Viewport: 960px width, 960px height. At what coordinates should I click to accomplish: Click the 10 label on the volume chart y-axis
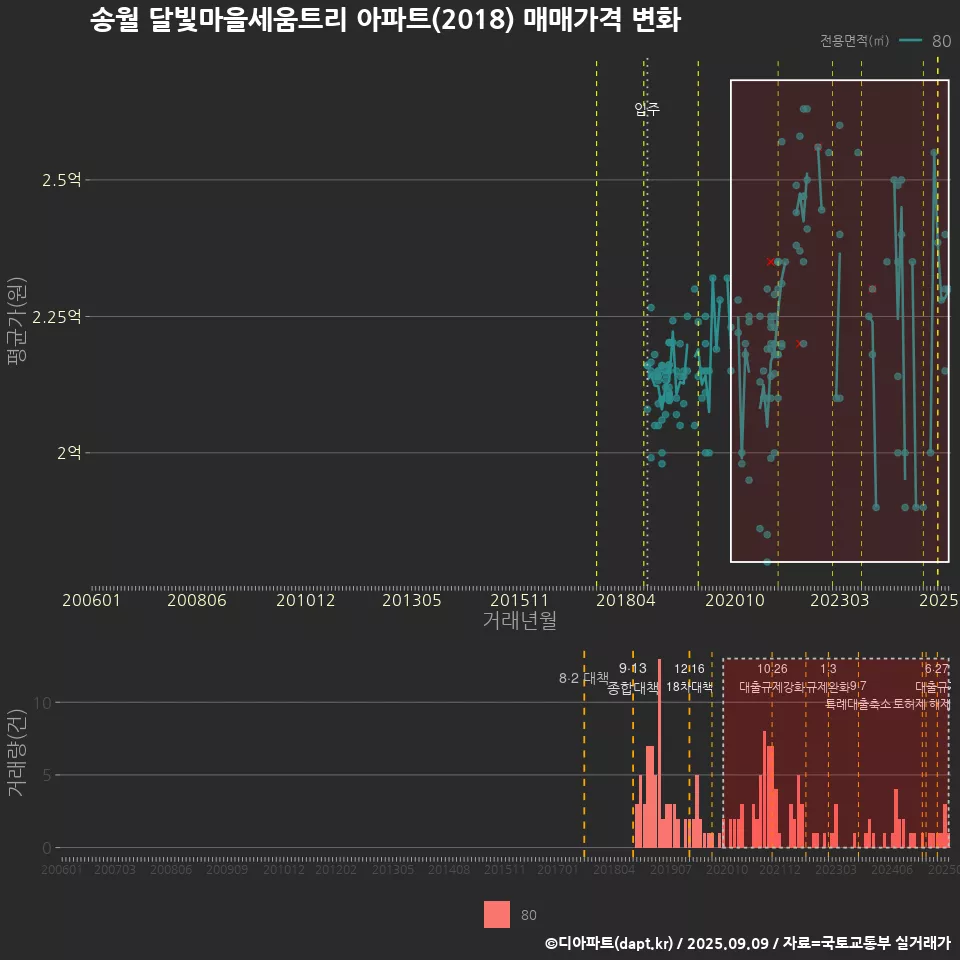coord(43,702)
